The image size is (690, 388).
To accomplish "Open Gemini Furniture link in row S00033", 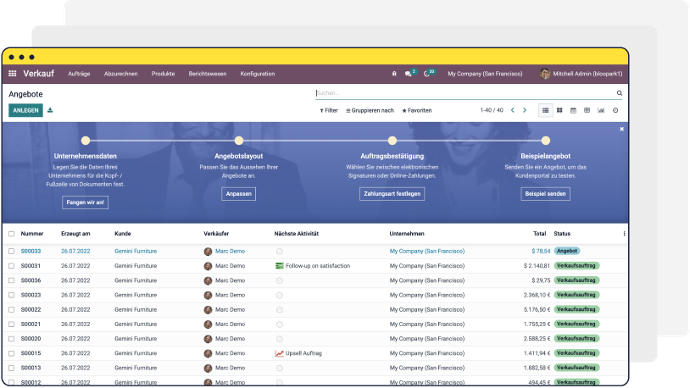I will point(136,251).
